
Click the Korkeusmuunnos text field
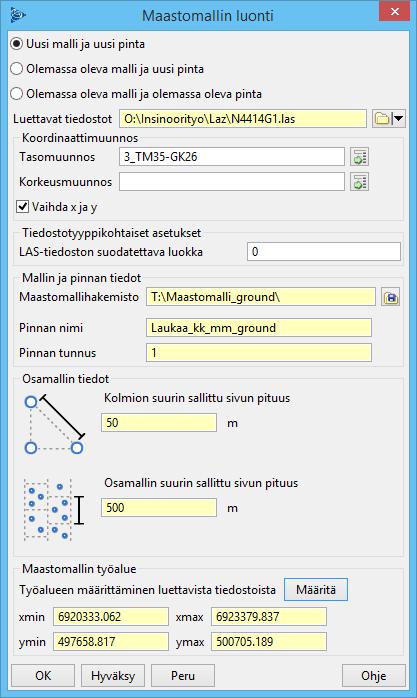(x=232, y=182)
